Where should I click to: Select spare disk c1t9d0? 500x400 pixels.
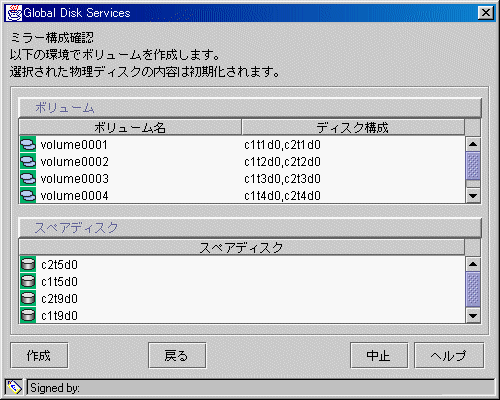click(59, 315)
